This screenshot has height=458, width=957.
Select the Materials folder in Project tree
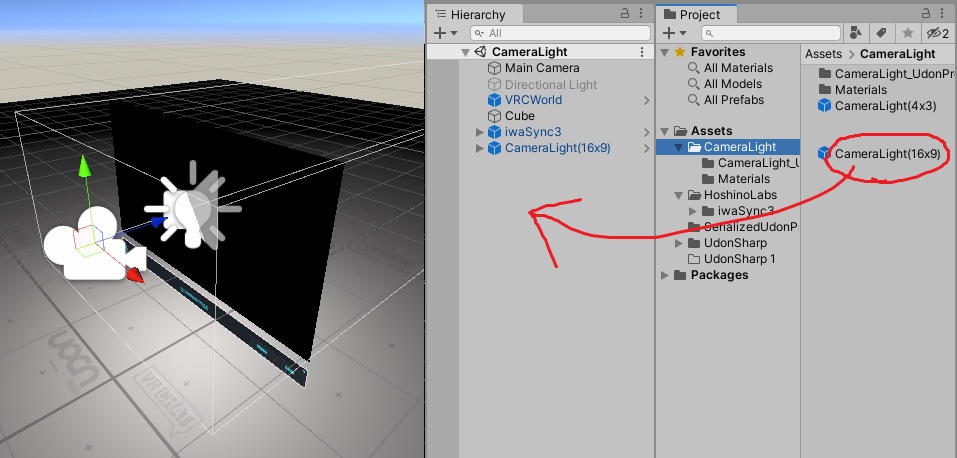(x=743, y=179)
